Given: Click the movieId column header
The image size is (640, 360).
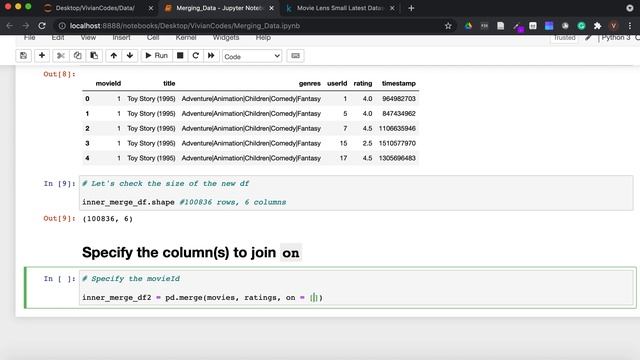Looking at the screenshot, I should coord(108,83).
